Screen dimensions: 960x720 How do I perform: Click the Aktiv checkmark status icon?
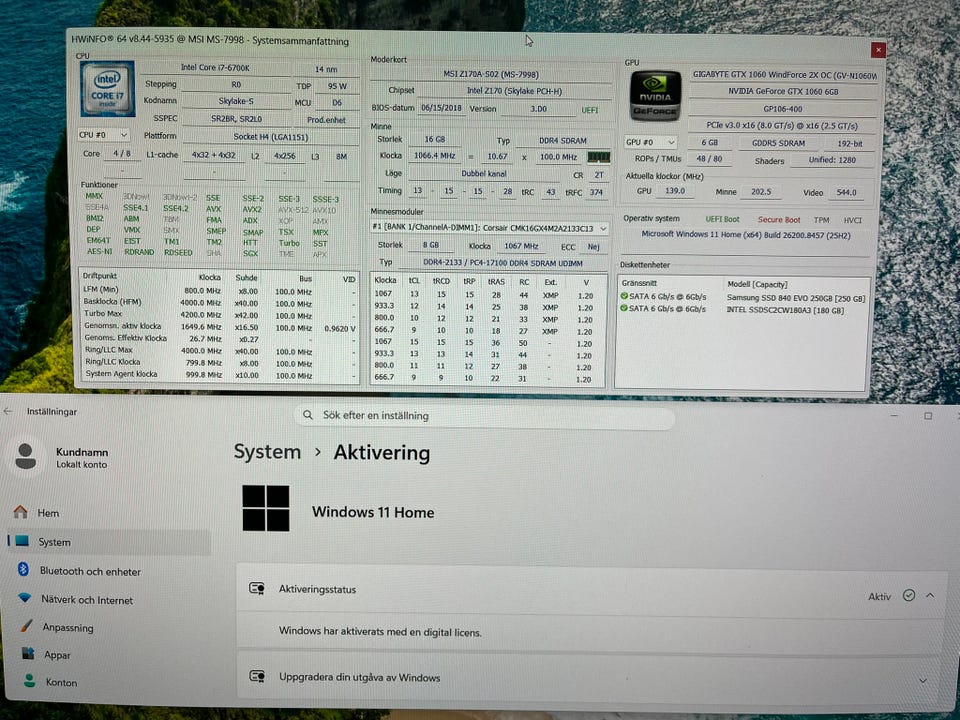[x=909, y=595]
